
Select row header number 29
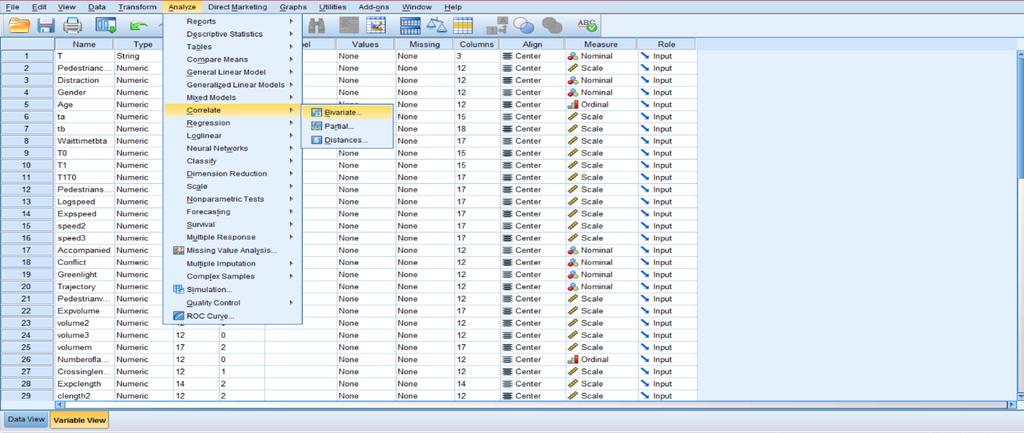click(x=27, y=396)
